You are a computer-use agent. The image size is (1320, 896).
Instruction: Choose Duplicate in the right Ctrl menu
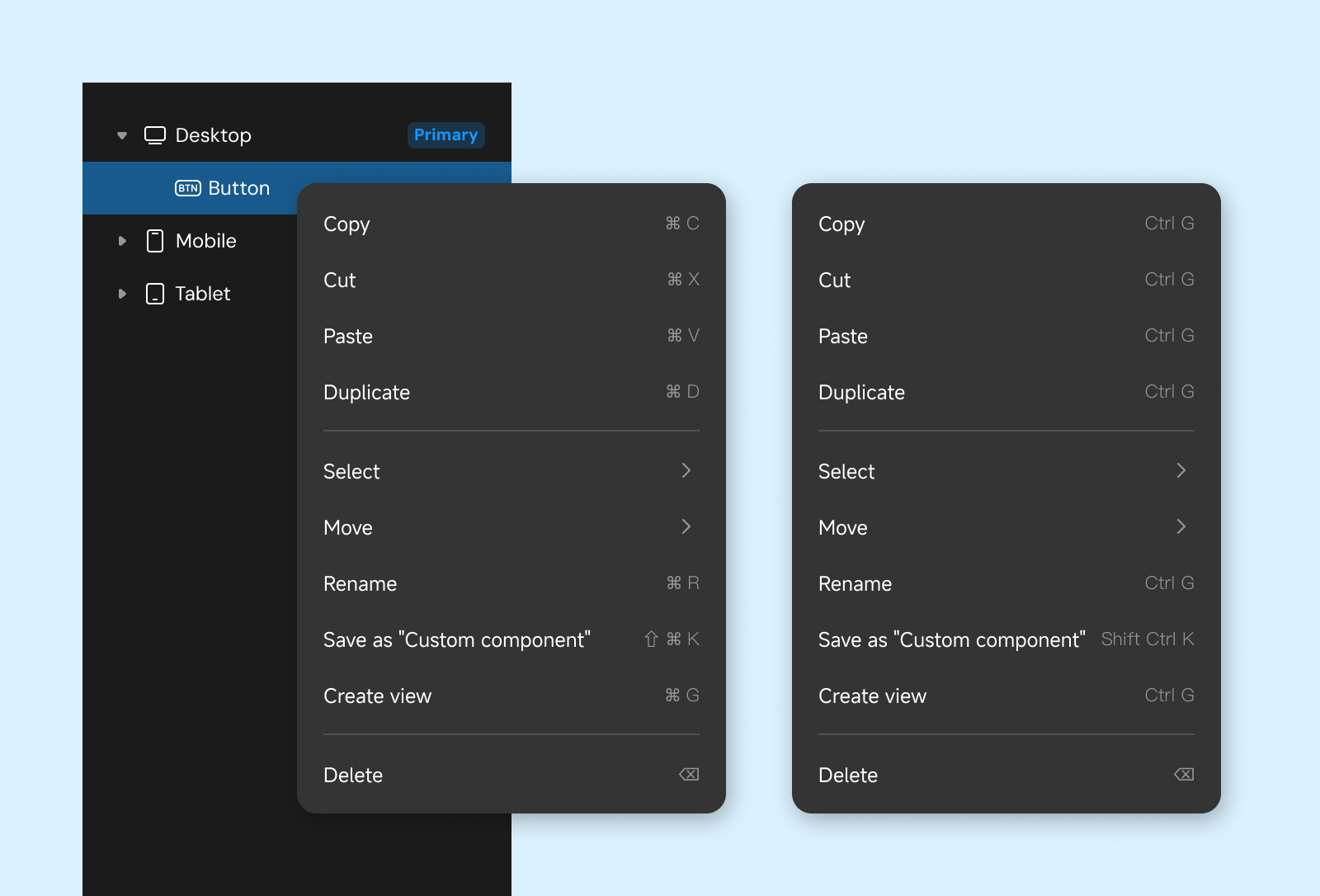(1006, 393)
